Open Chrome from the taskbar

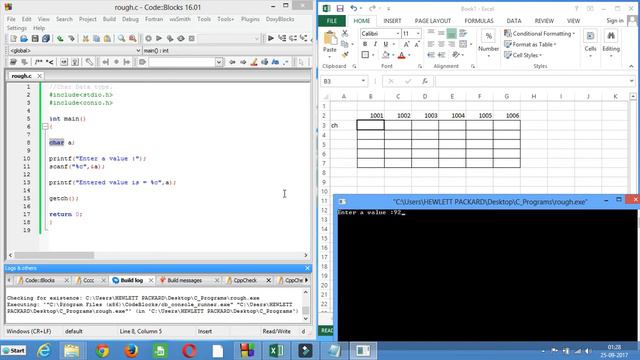[x=102, y=351]
